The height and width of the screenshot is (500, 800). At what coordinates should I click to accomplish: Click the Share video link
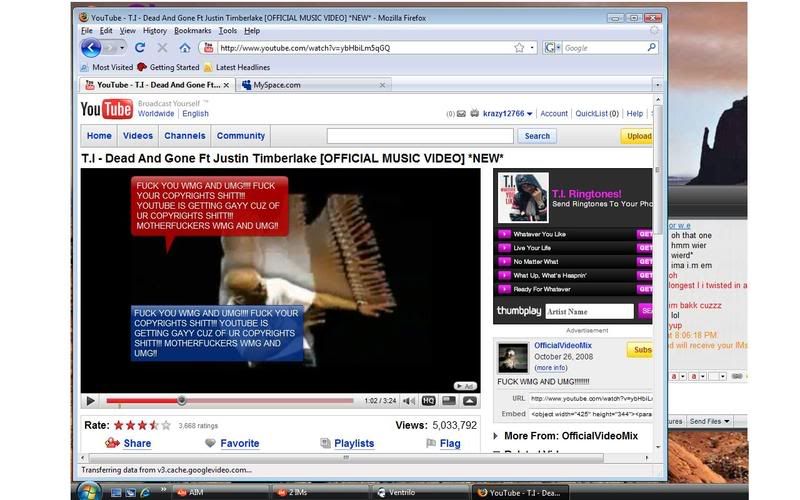[137, 443]
